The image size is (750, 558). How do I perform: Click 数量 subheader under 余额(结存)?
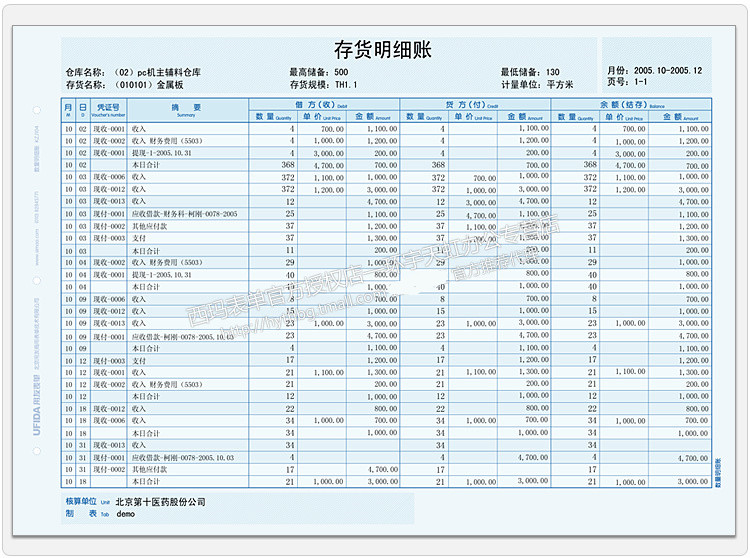[575, 117]
